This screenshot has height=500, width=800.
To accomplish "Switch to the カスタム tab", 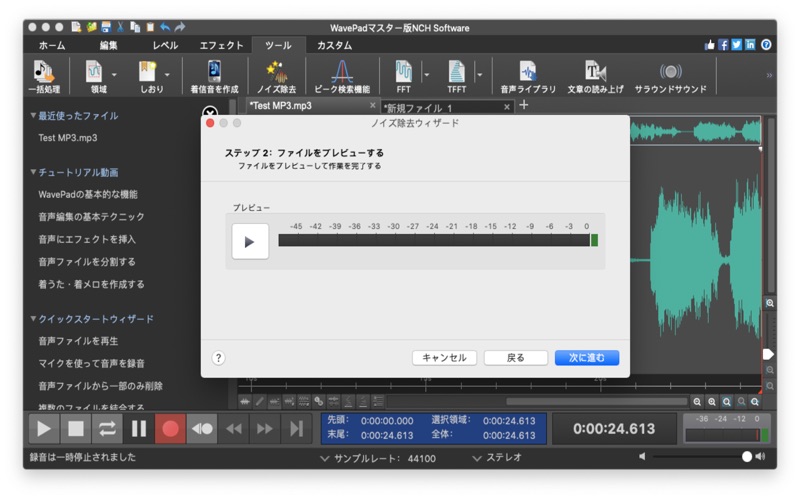I will (335, 45).
